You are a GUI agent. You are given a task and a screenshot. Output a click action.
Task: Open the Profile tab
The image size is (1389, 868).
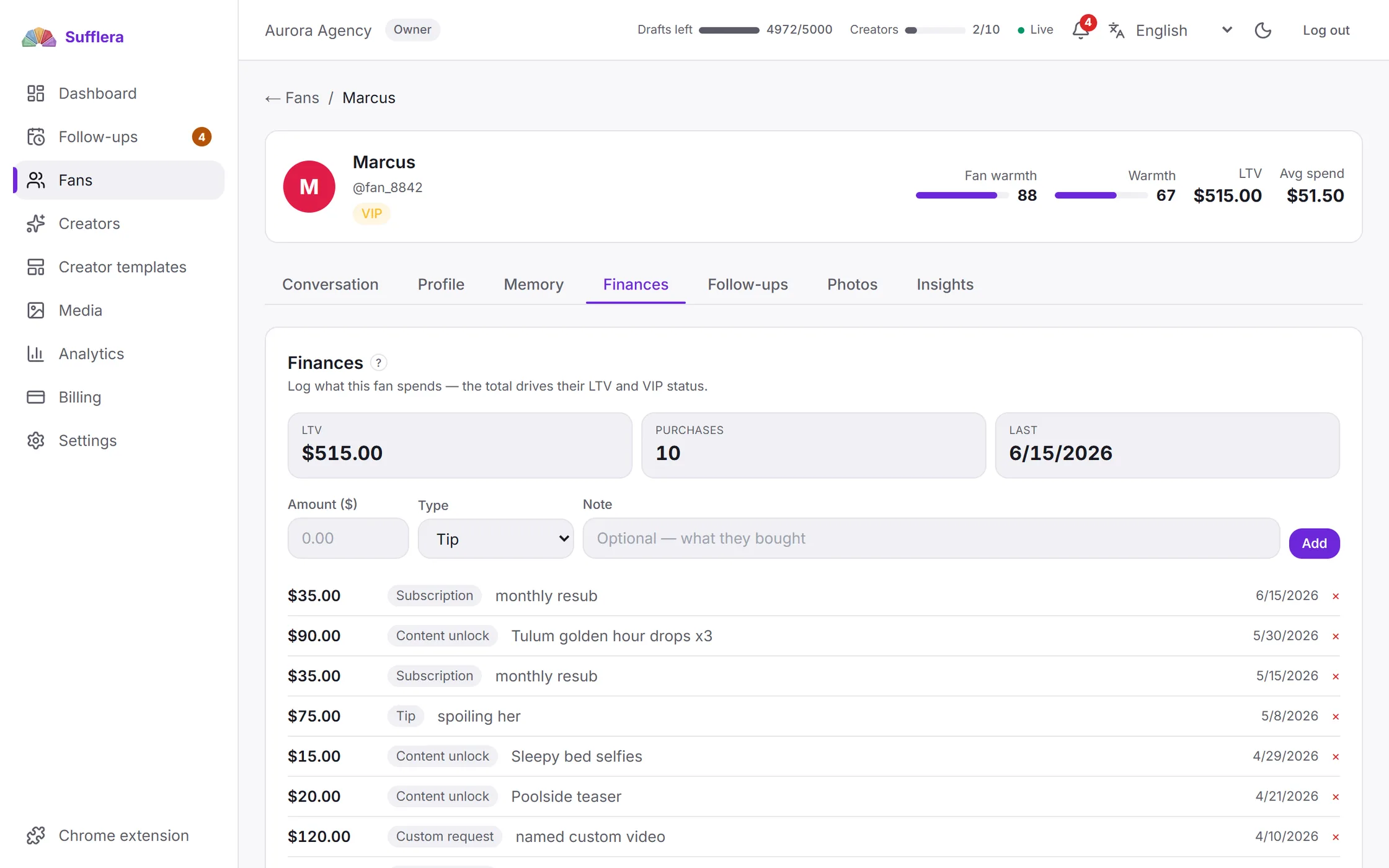[441, 285]
